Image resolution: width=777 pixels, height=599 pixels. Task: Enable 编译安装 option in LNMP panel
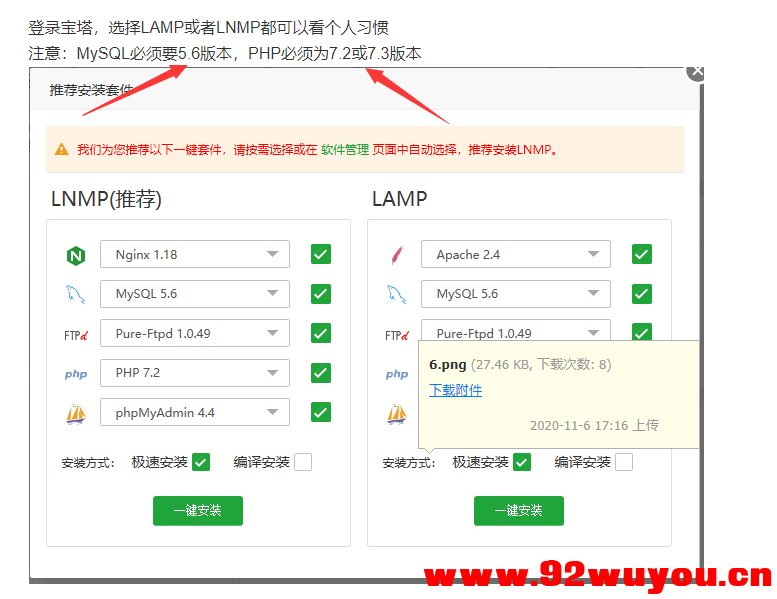302,462
